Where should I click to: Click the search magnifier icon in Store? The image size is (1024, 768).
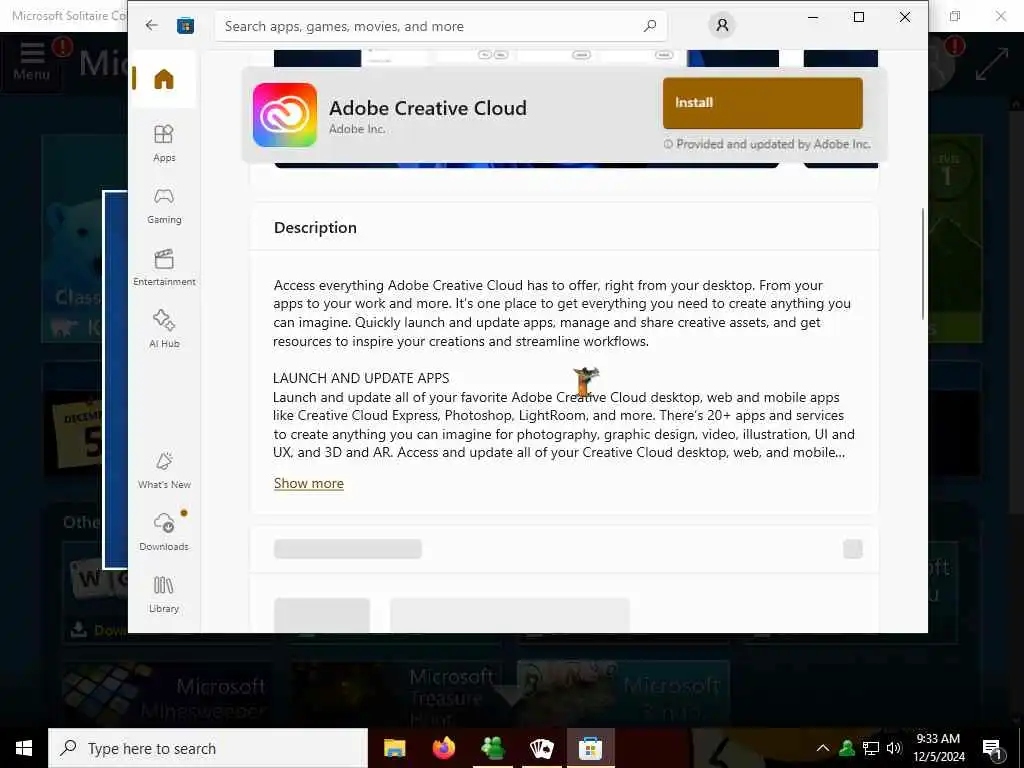(649, 26)
